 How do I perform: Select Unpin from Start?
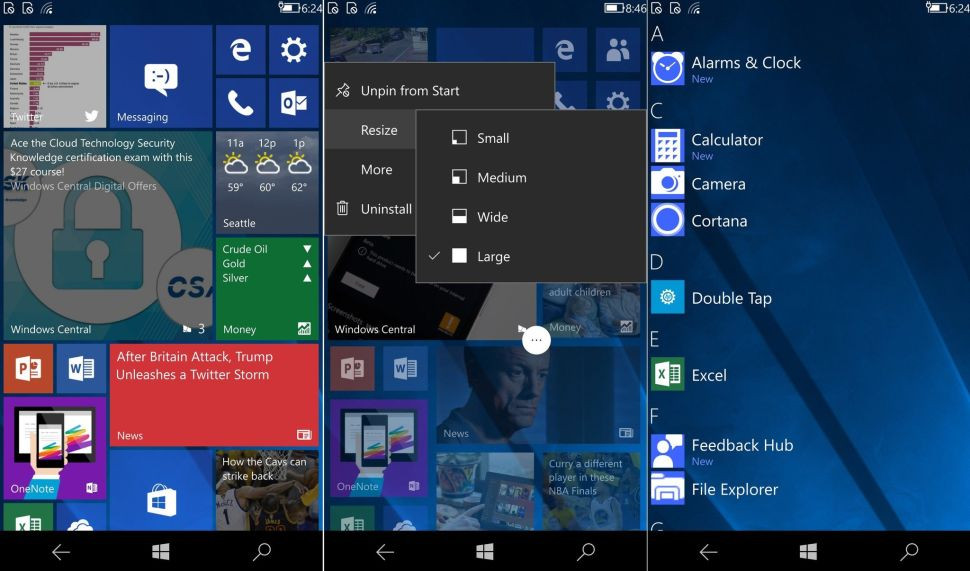439,91
